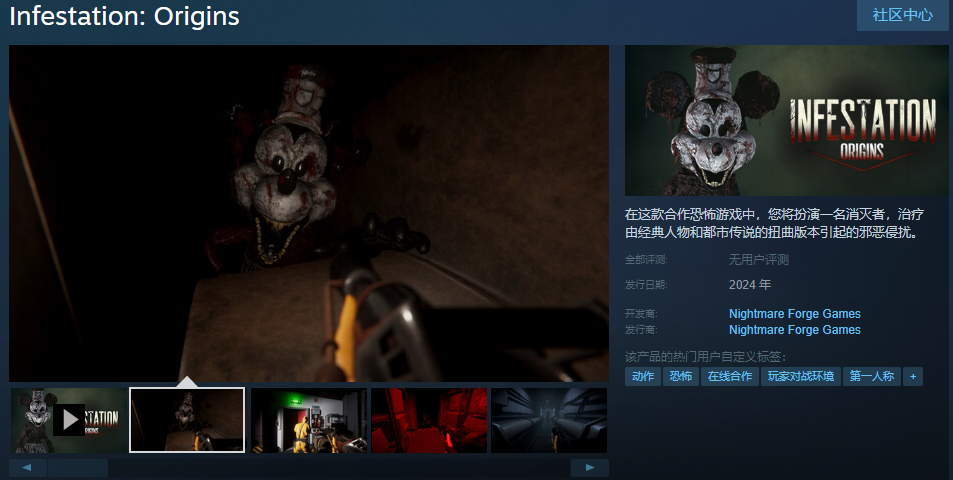This screenshot has height=480, width=953.
Task: Click the 玩家对战环境 tag
Action: [x=800, y=376]
